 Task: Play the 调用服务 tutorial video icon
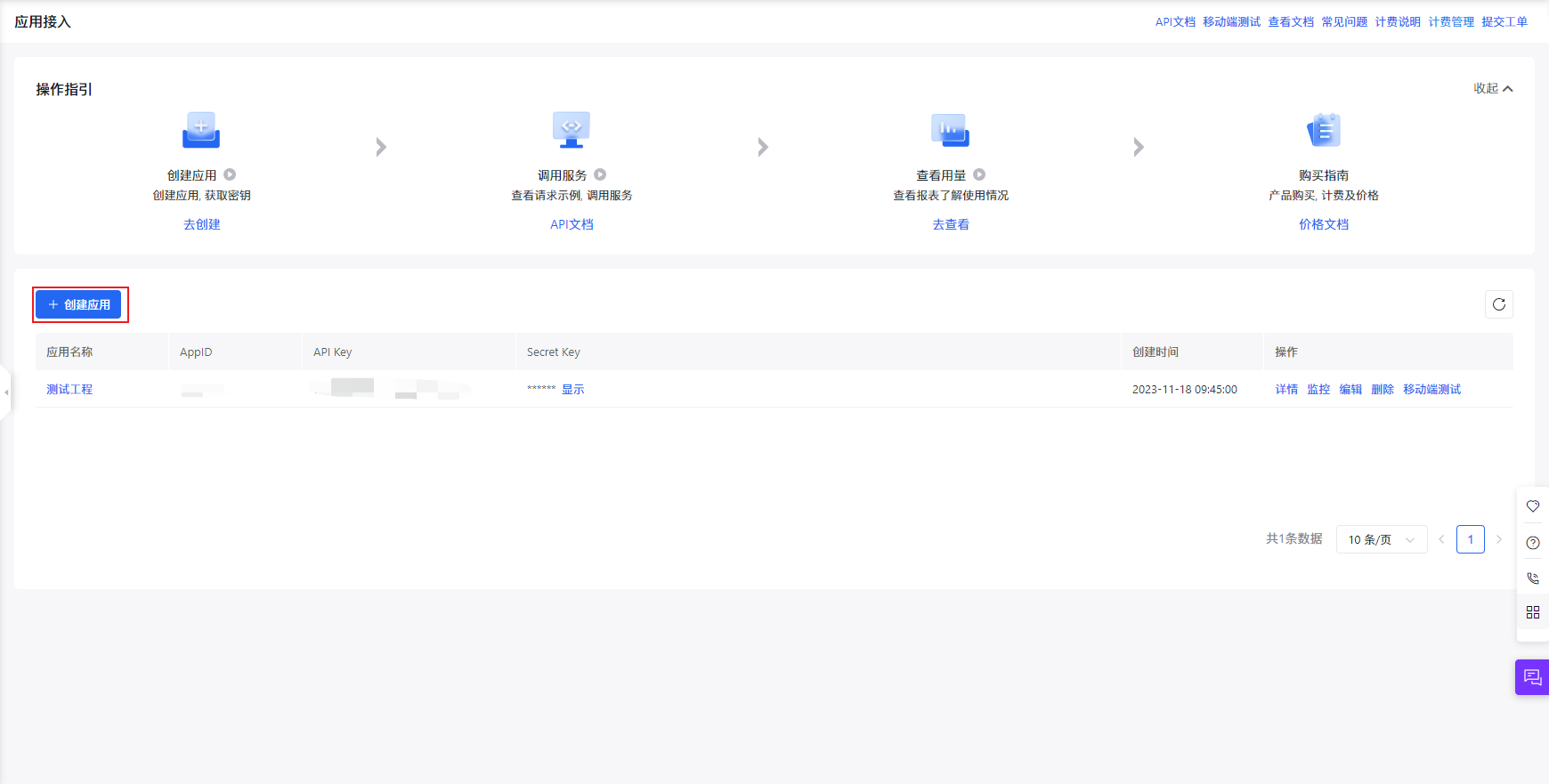600,174
